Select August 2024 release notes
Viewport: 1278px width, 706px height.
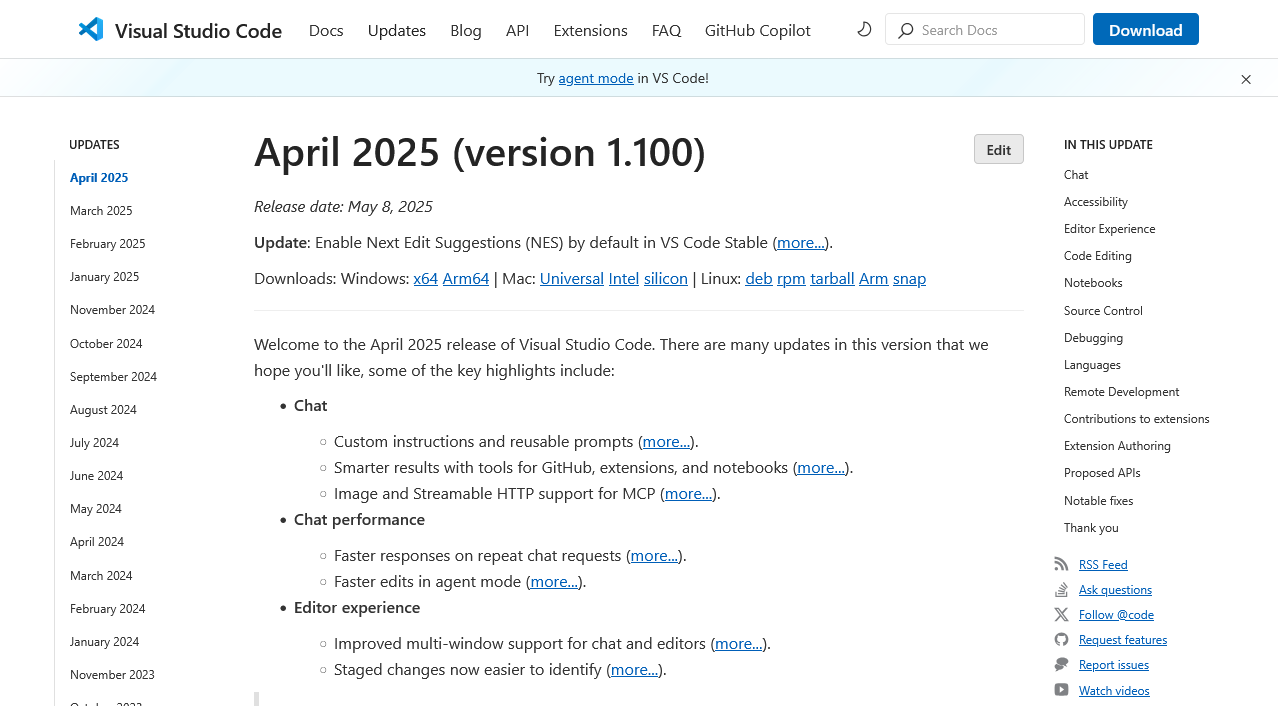(104, 410)
